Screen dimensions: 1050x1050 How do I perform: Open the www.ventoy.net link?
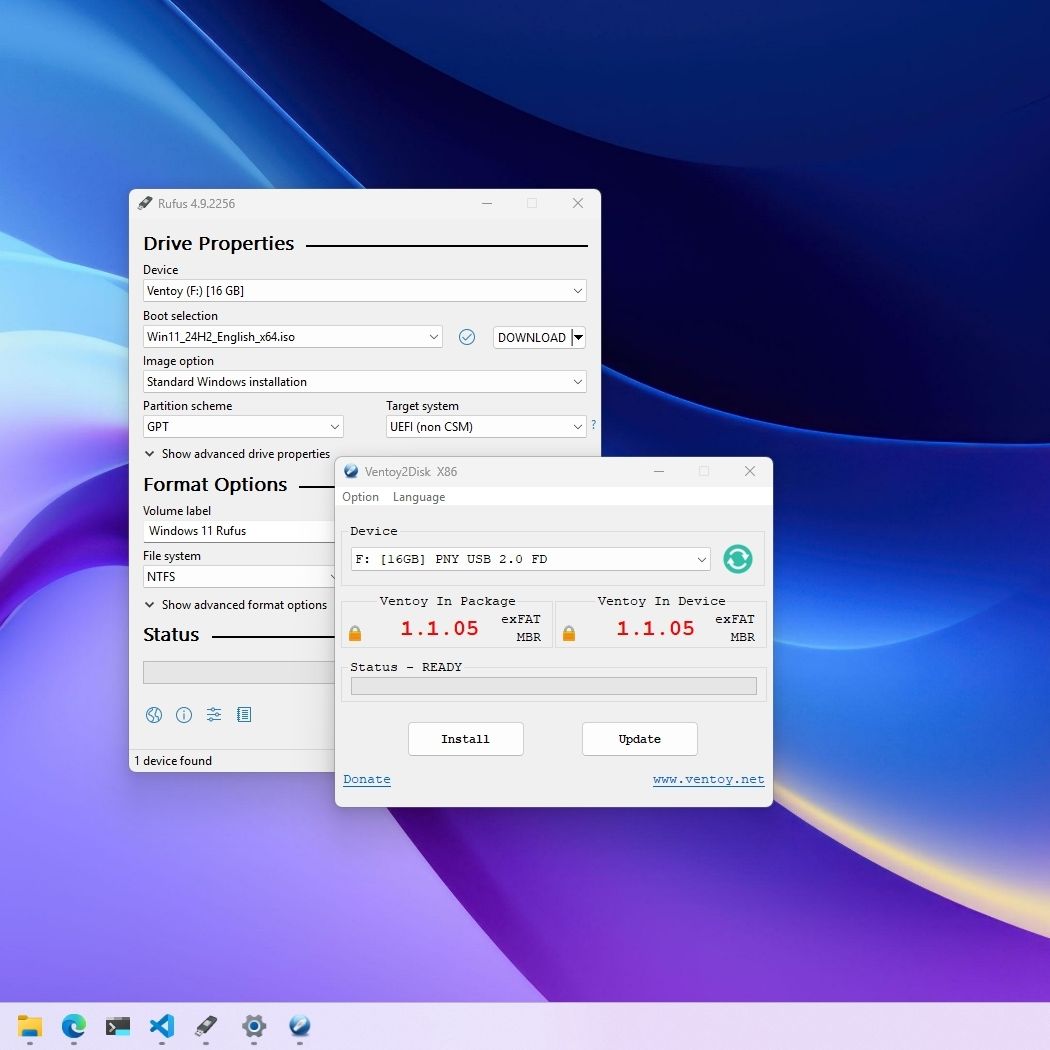click(708, 779)
